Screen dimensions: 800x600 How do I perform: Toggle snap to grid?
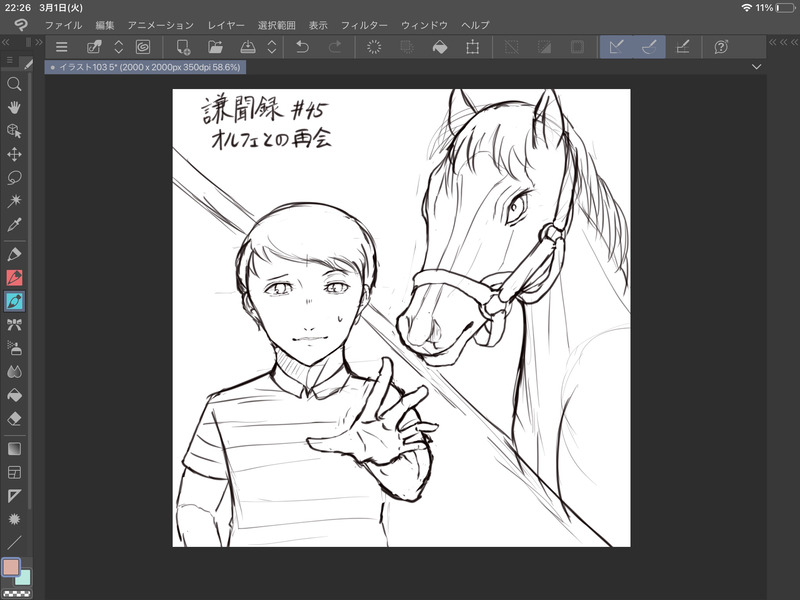(682, 47)
